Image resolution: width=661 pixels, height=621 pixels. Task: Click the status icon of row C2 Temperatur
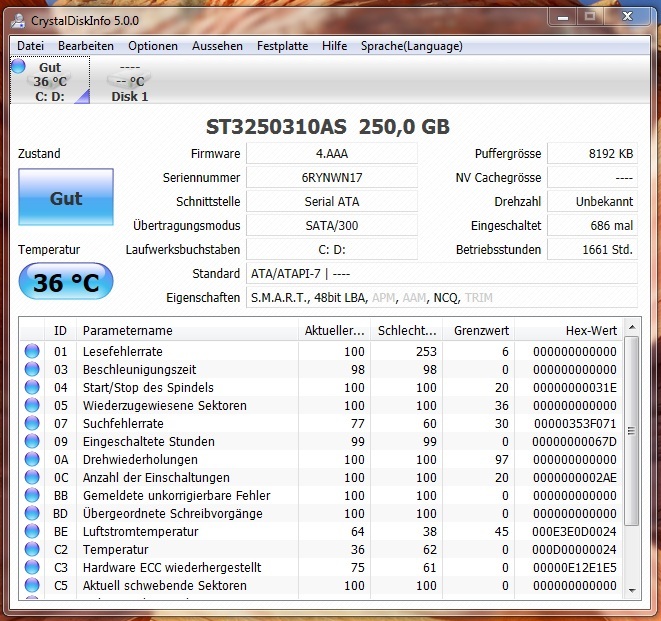[32, 549]
